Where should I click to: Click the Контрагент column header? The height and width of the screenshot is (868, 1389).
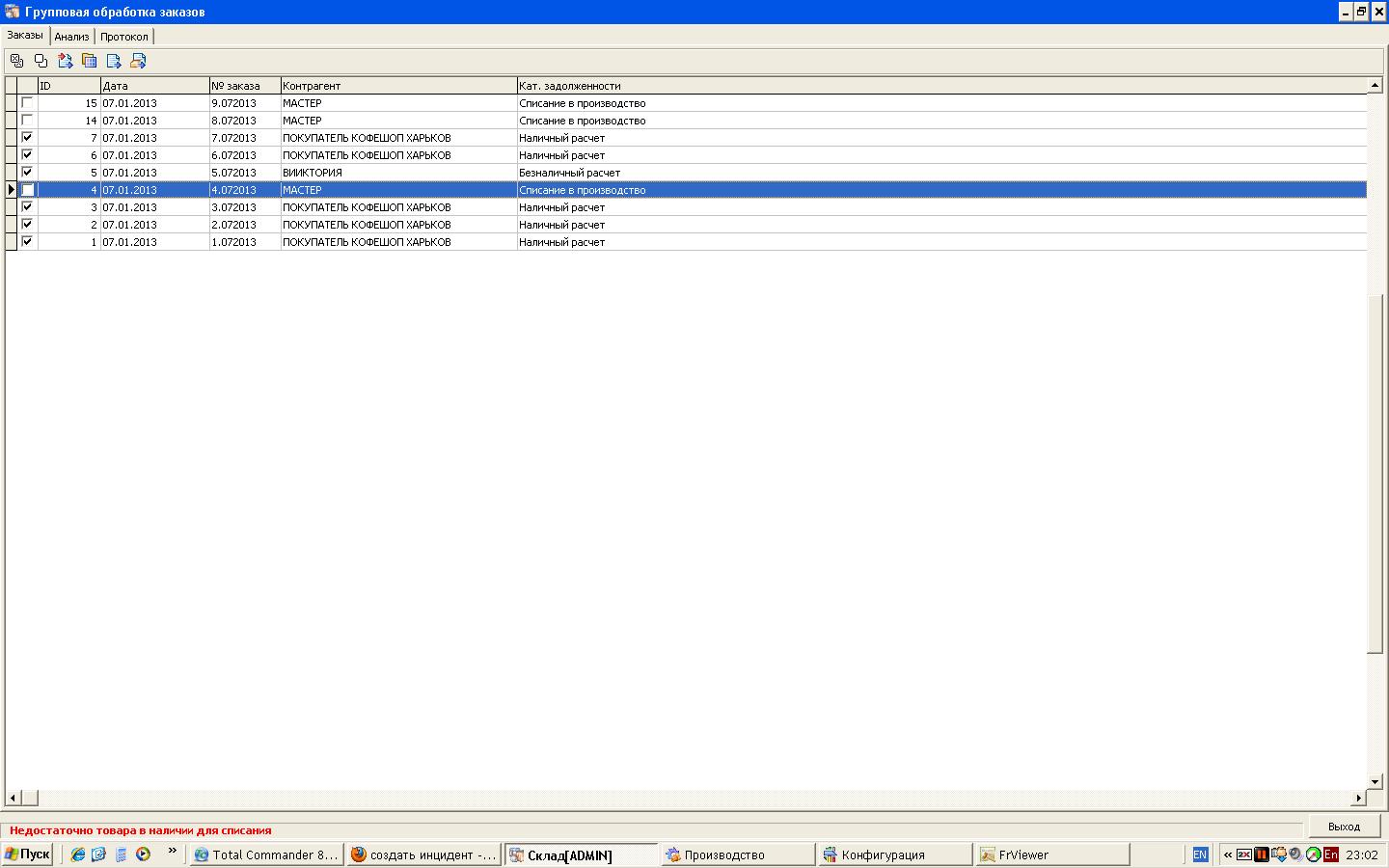[x=398, y=86]
